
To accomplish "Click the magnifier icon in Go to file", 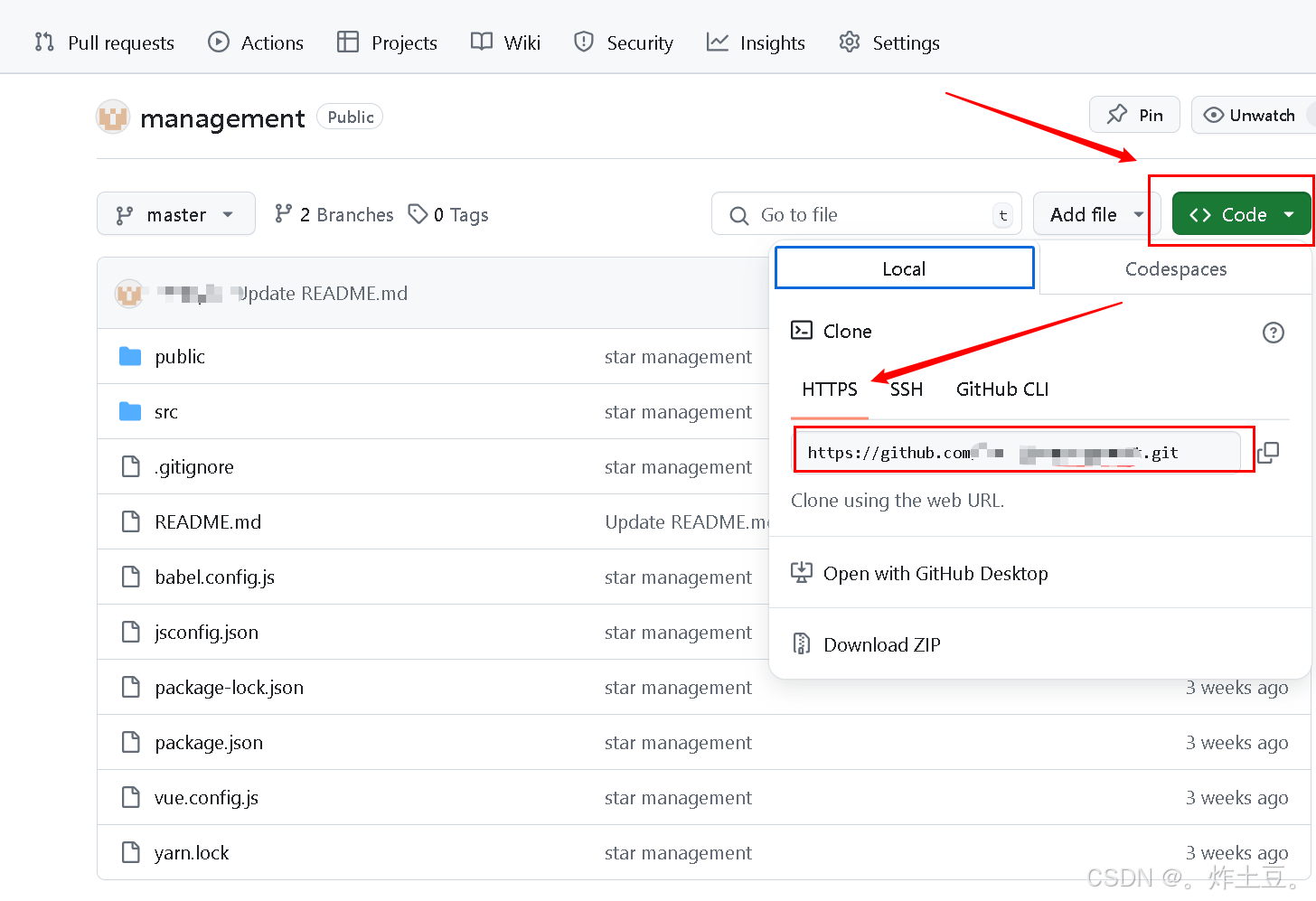I will click(738, 215).
